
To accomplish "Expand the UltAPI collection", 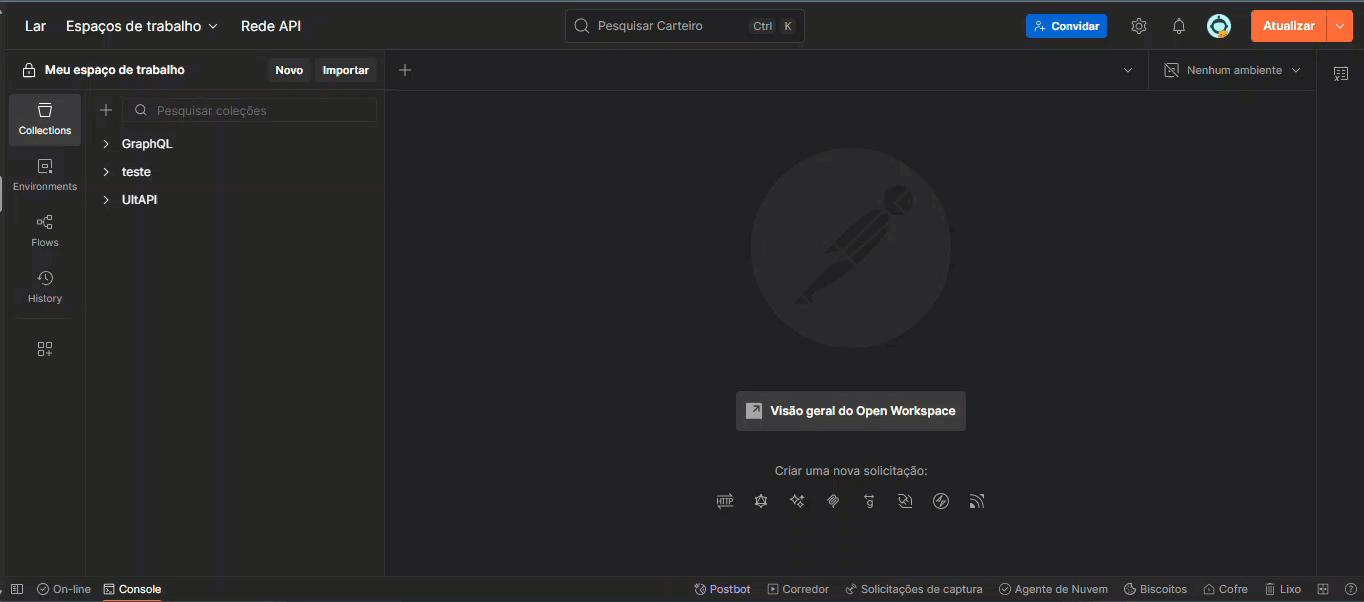I will (106, 200).
